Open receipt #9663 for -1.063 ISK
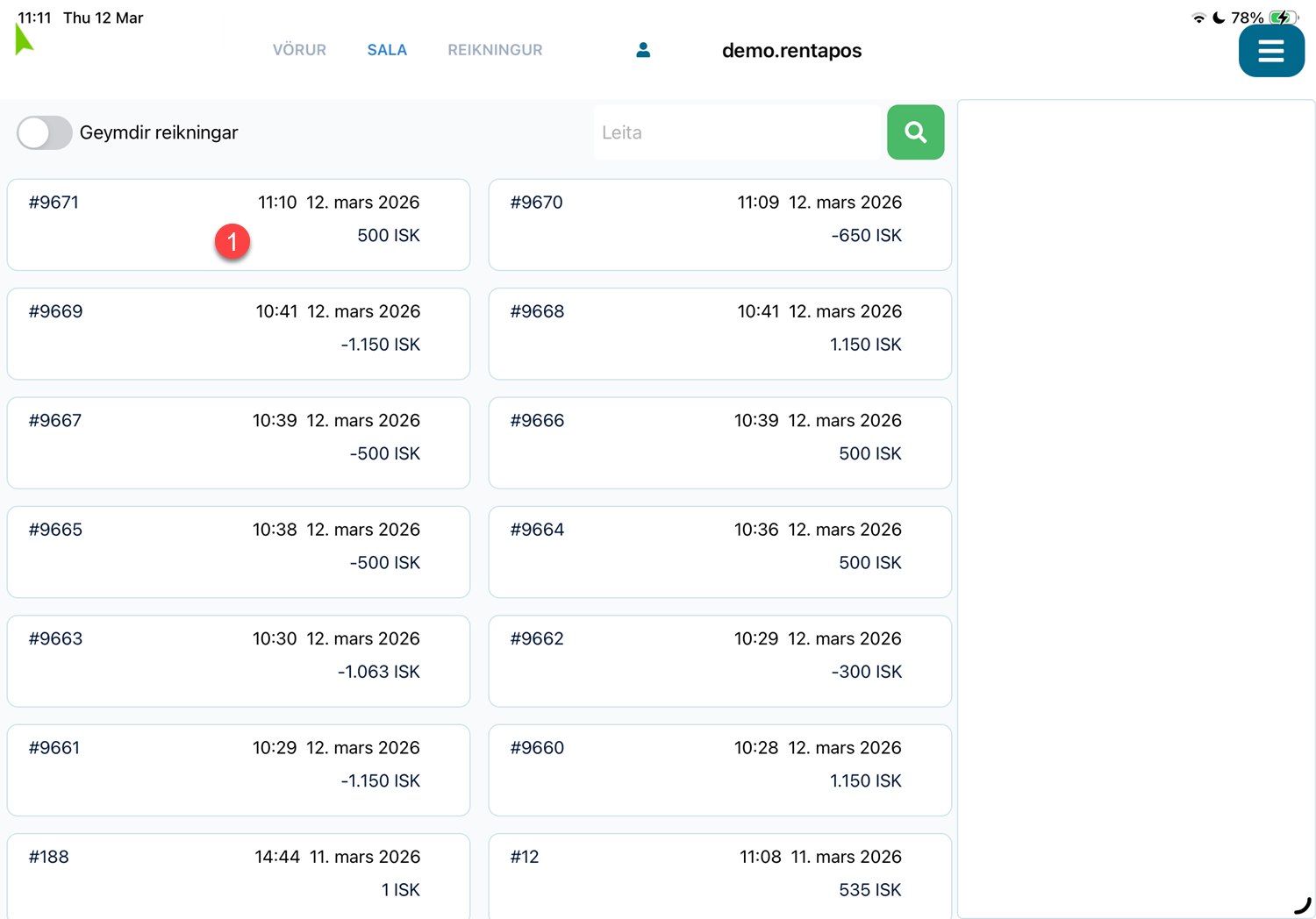Image resolution: width=1316 pixels, height=919 pixels. pos(239,660)
